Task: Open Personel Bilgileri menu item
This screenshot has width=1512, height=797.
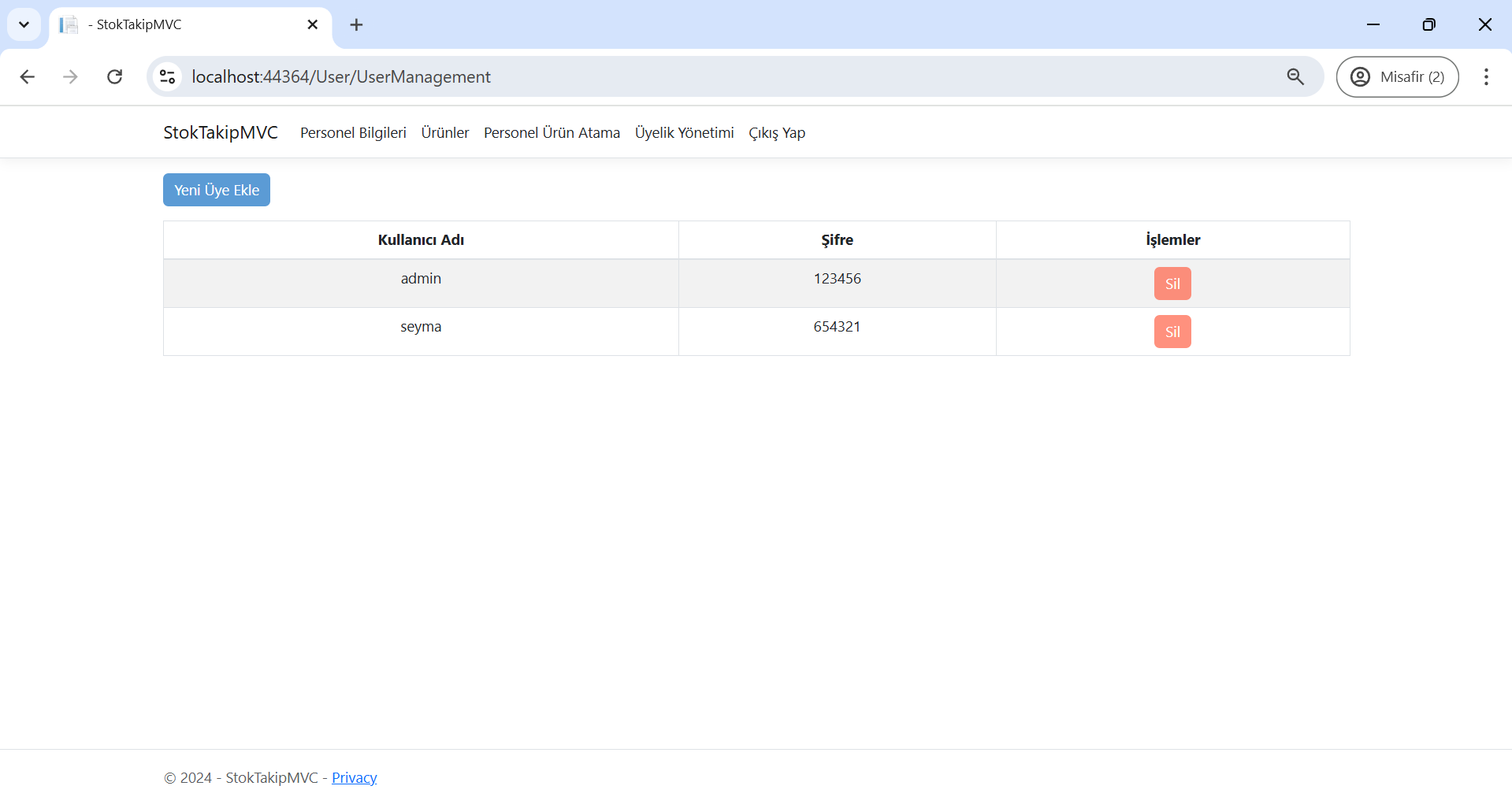Action: [x=353, y=133]
